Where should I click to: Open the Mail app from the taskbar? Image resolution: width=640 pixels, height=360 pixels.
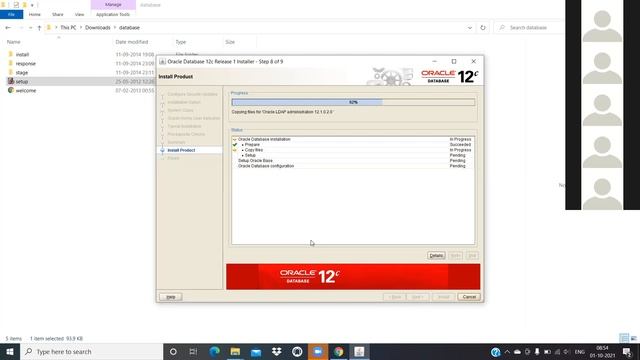click(x=256, y=351)
